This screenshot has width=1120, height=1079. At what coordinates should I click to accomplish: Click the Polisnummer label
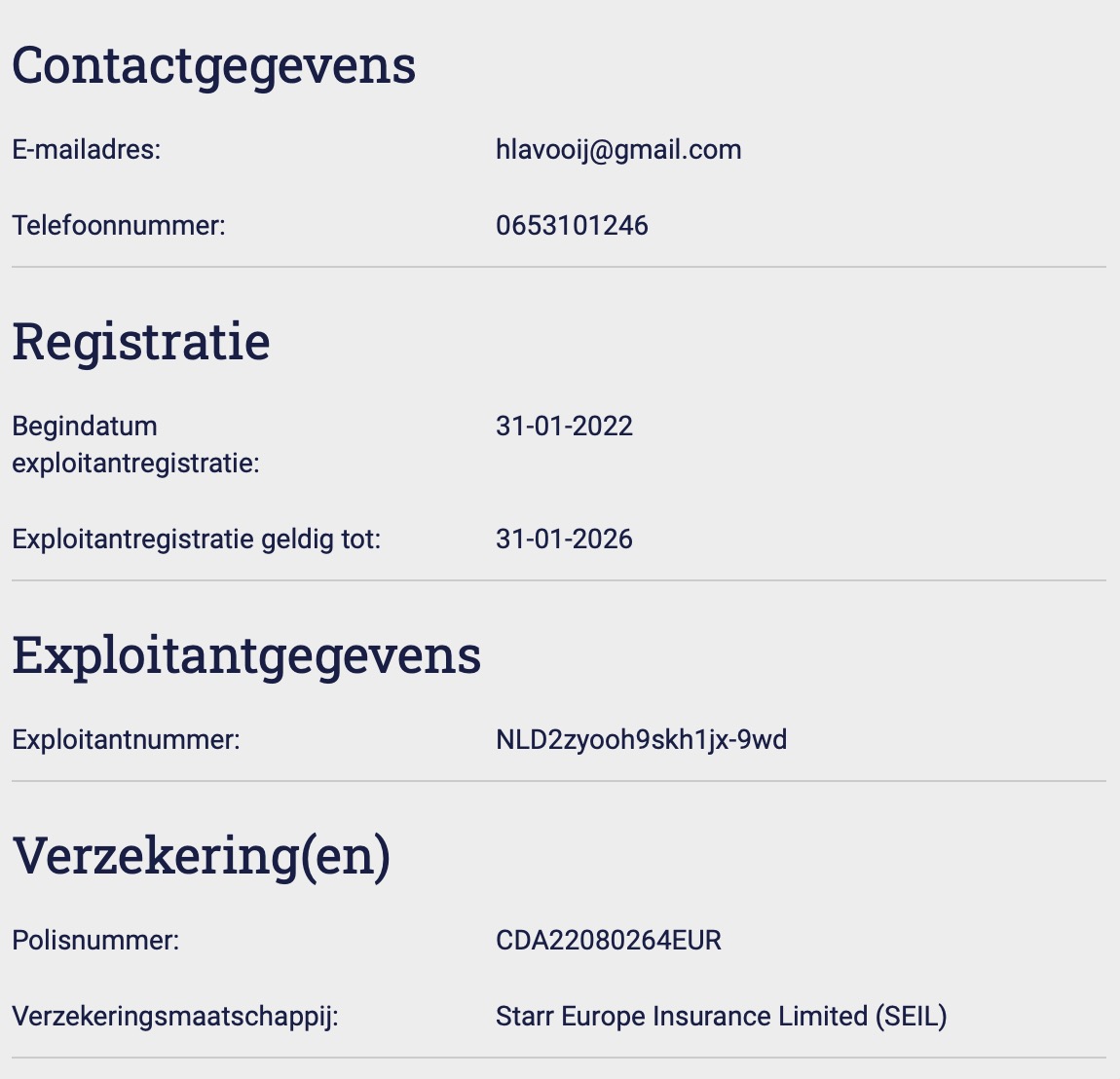[x=95, y=941]
